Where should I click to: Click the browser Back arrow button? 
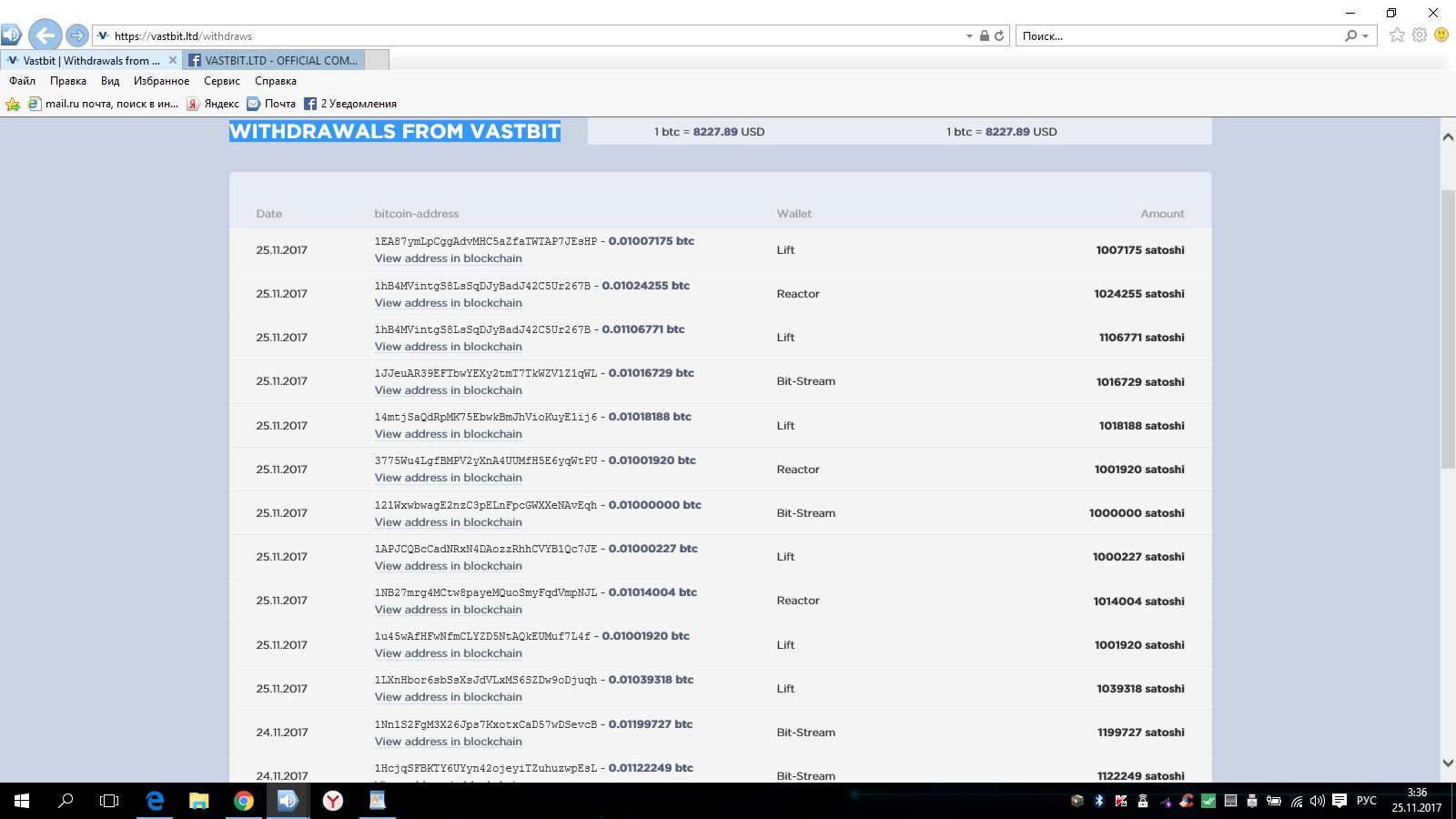coord(45,35)
